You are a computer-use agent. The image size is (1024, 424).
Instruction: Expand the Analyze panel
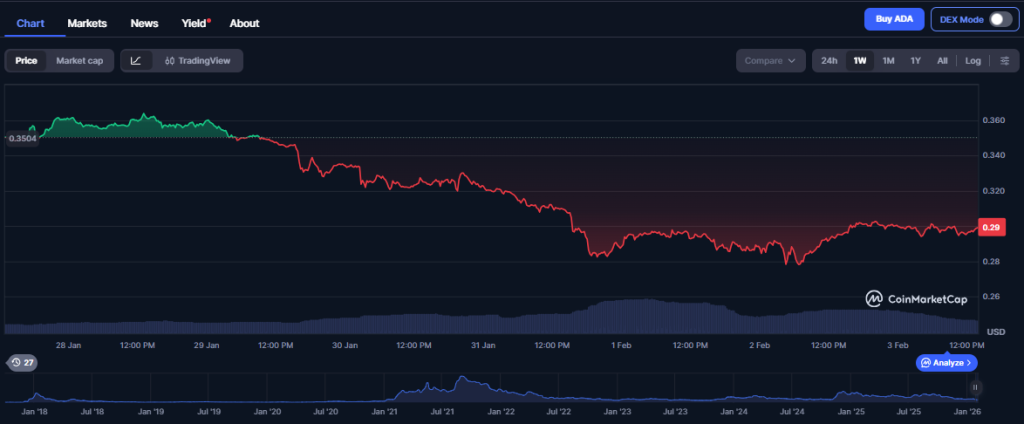pyautogui.click(x=946, y=363)
